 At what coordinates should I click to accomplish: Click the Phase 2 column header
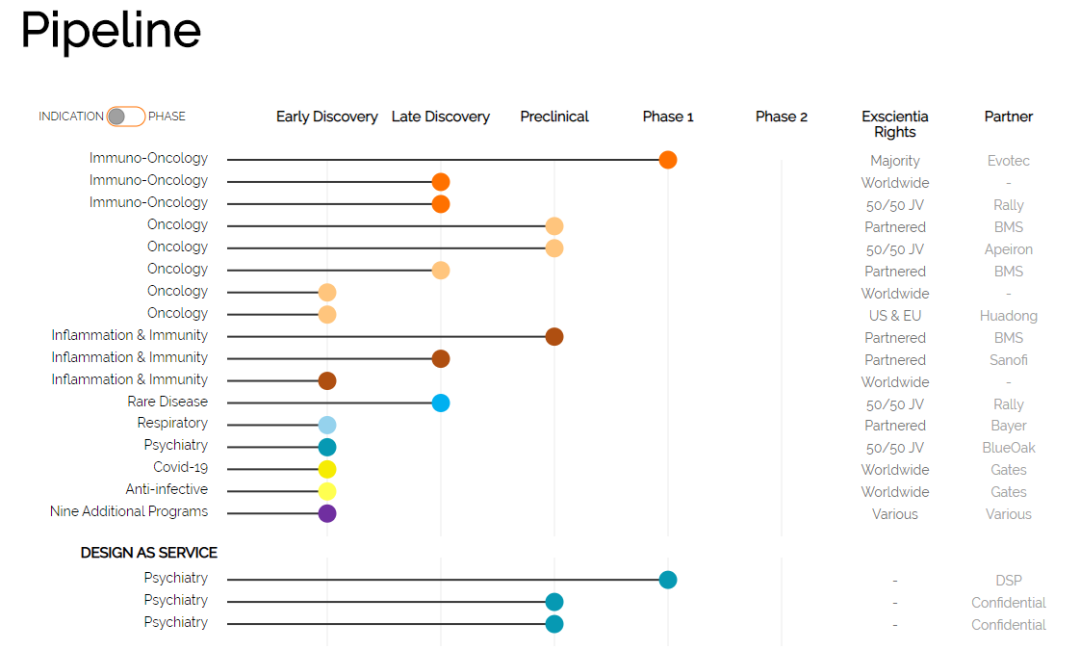pyautogui.click(x=781, y=117)
